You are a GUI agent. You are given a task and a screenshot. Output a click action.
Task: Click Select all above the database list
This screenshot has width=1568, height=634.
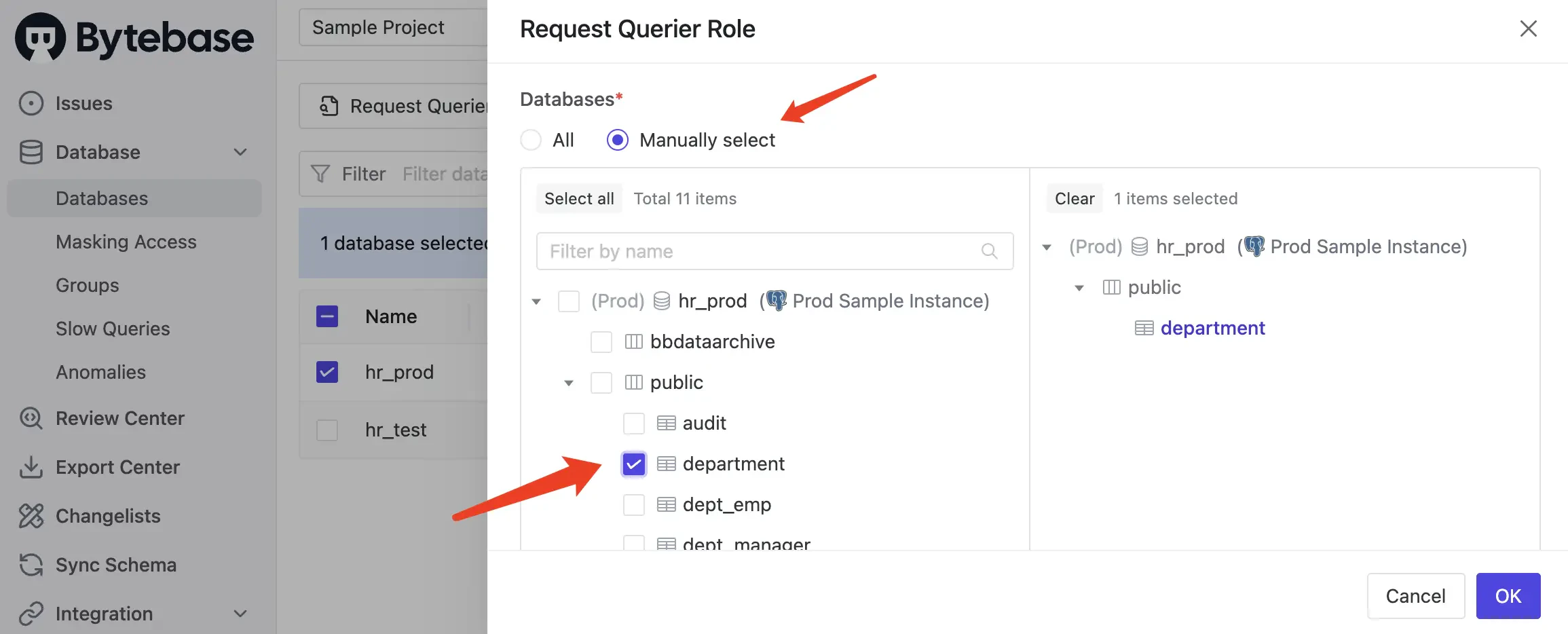pos(579,198)
